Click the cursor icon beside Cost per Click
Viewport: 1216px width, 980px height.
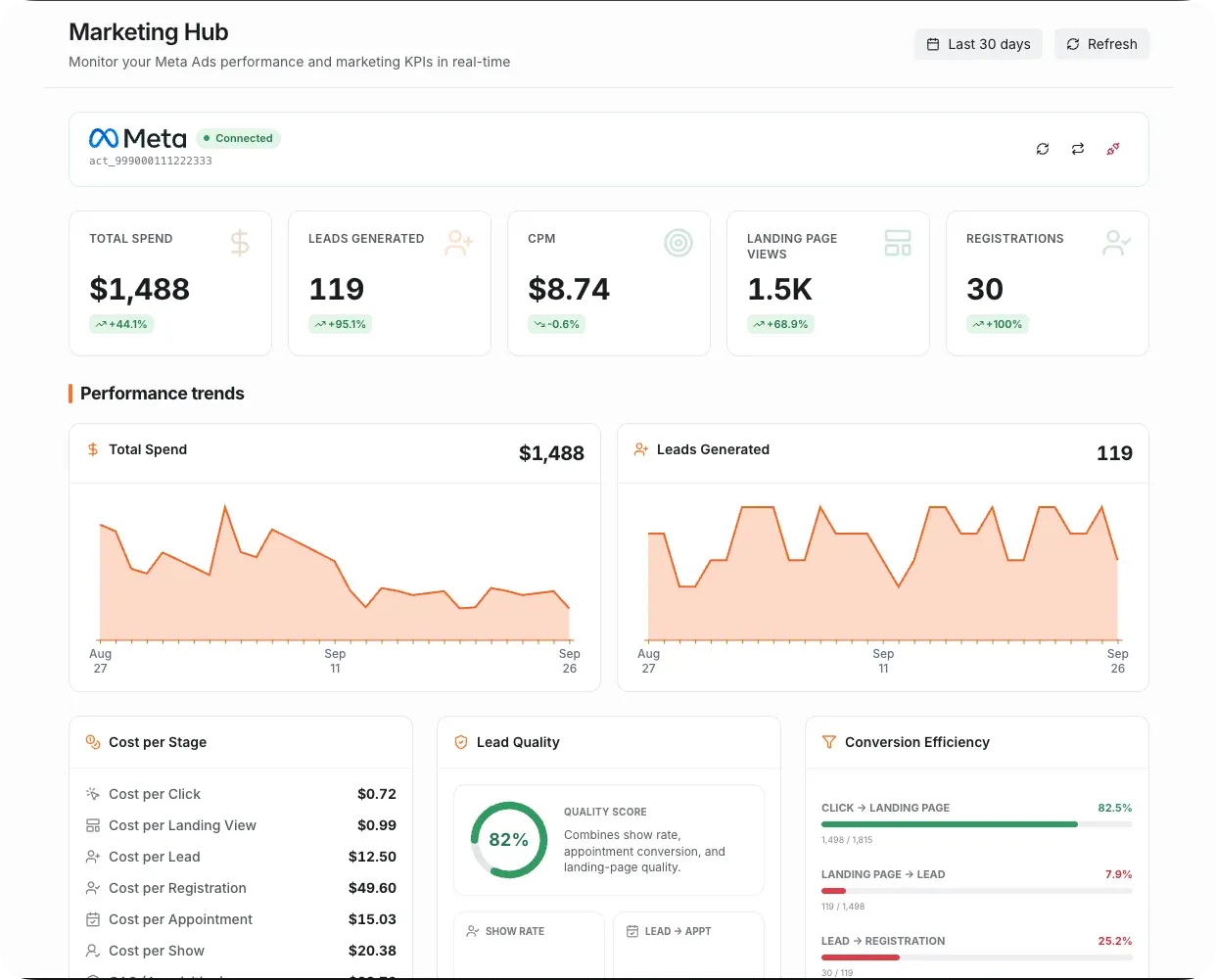tap(93, 794)
